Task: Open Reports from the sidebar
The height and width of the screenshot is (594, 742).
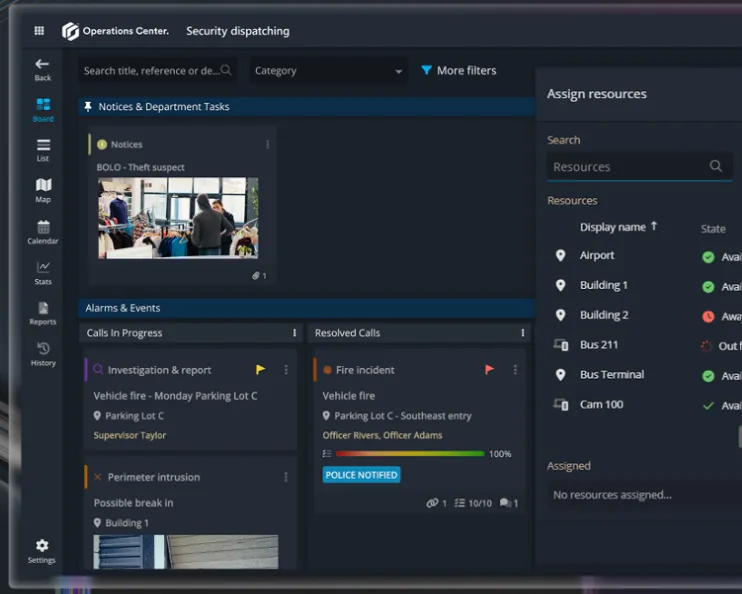Action: 43,312
